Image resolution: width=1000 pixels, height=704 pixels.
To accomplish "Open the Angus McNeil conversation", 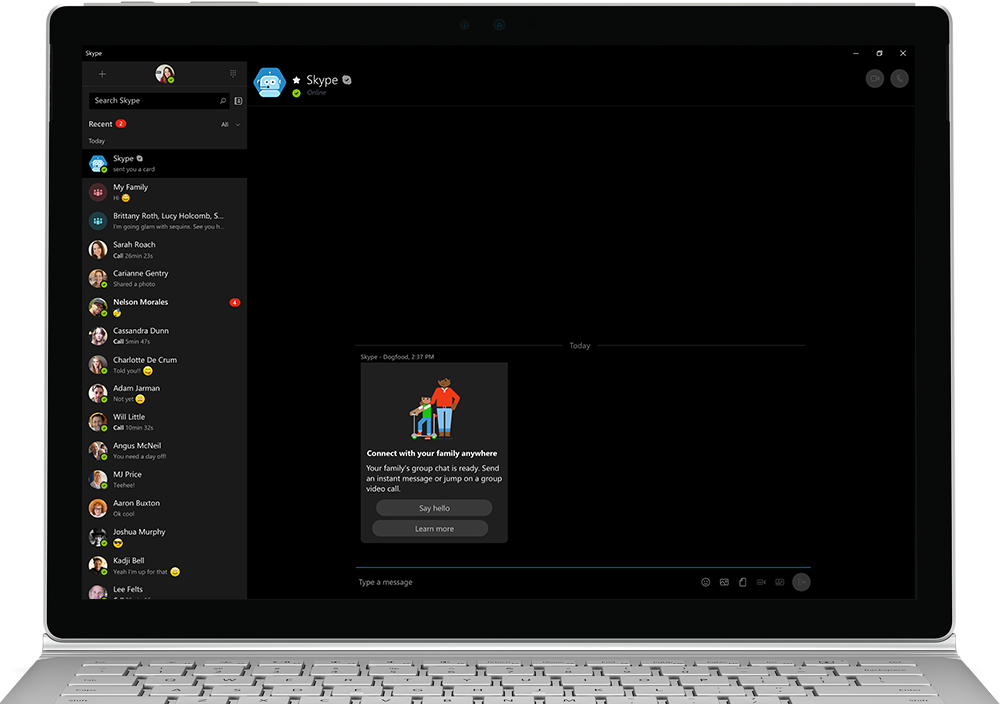I will [x=165, y=451].
